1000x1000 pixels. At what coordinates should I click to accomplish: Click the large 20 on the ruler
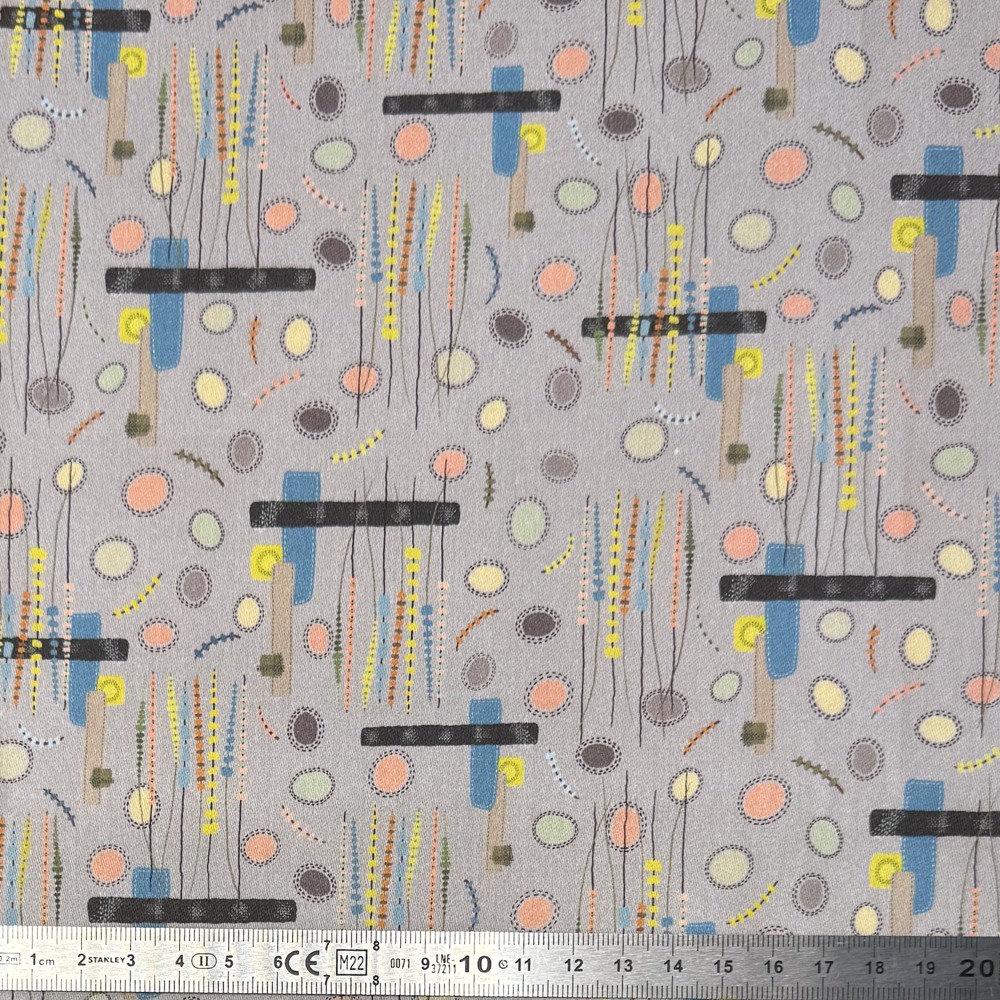point(979,968)
